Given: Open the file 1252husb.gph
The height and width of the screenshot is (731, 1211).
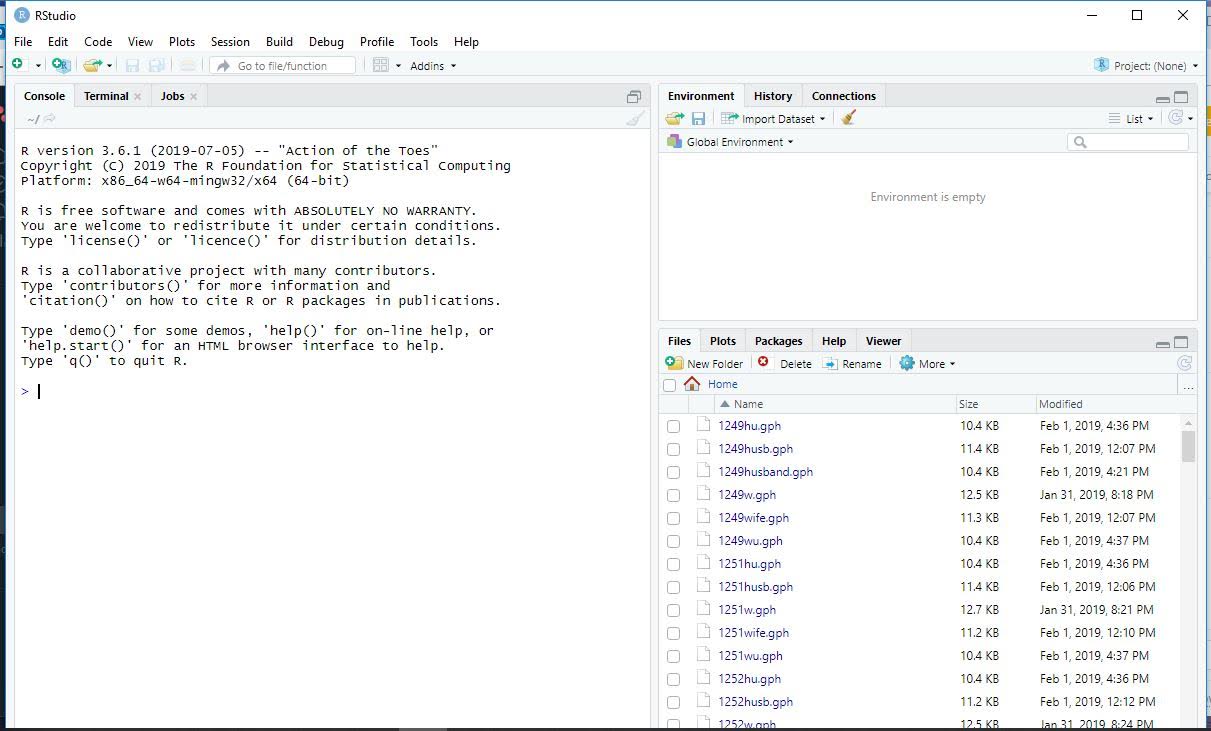Looking at the screenshot, I should tap(755, 702).
